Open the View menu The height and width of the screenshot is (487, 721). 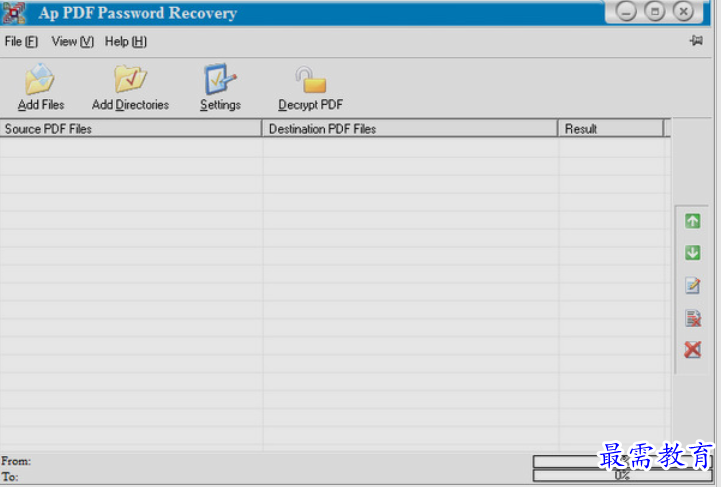[x=73, y=41]
